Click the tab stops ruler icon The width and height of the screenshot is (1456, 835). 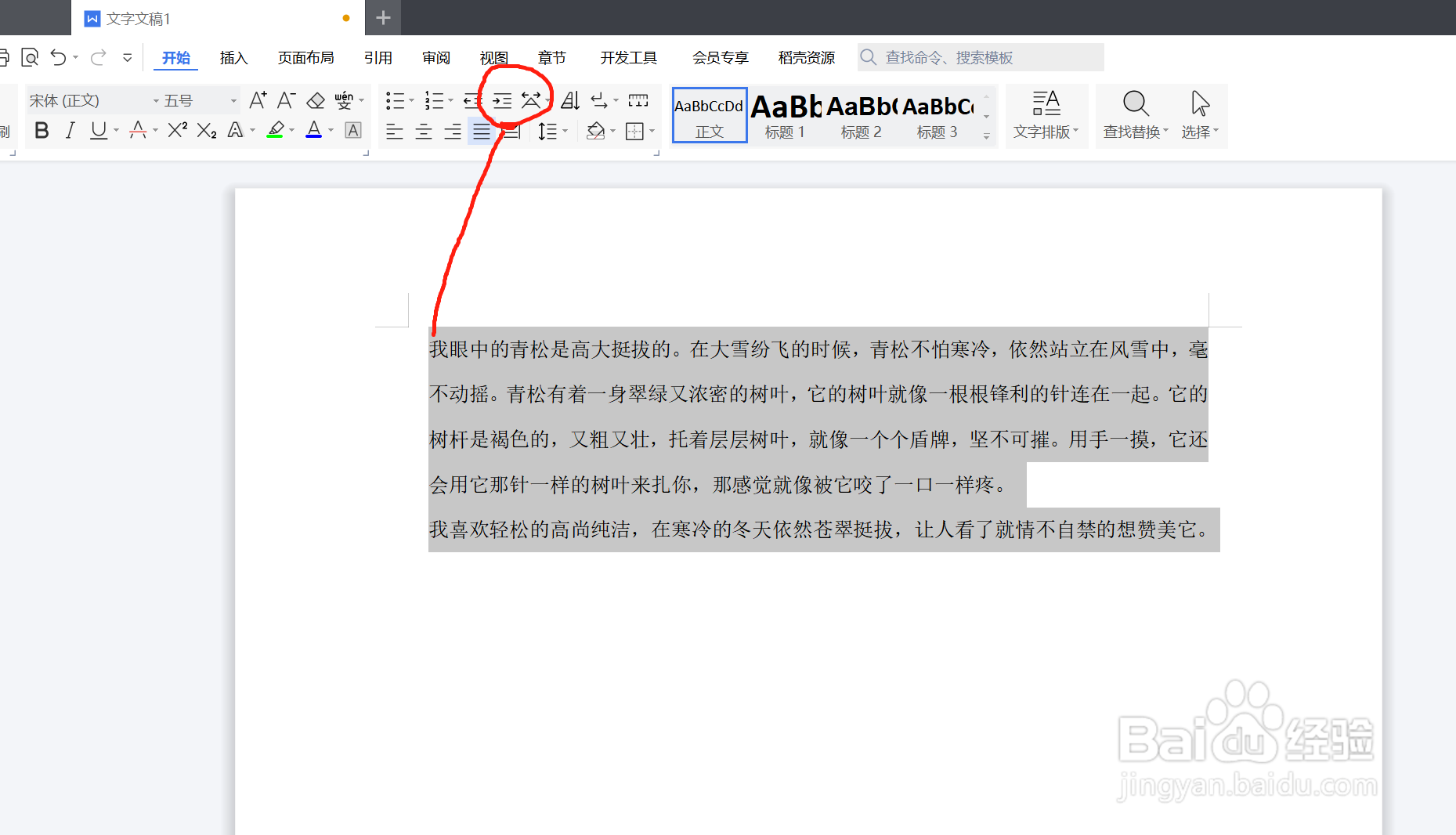[x=638, y=101]
